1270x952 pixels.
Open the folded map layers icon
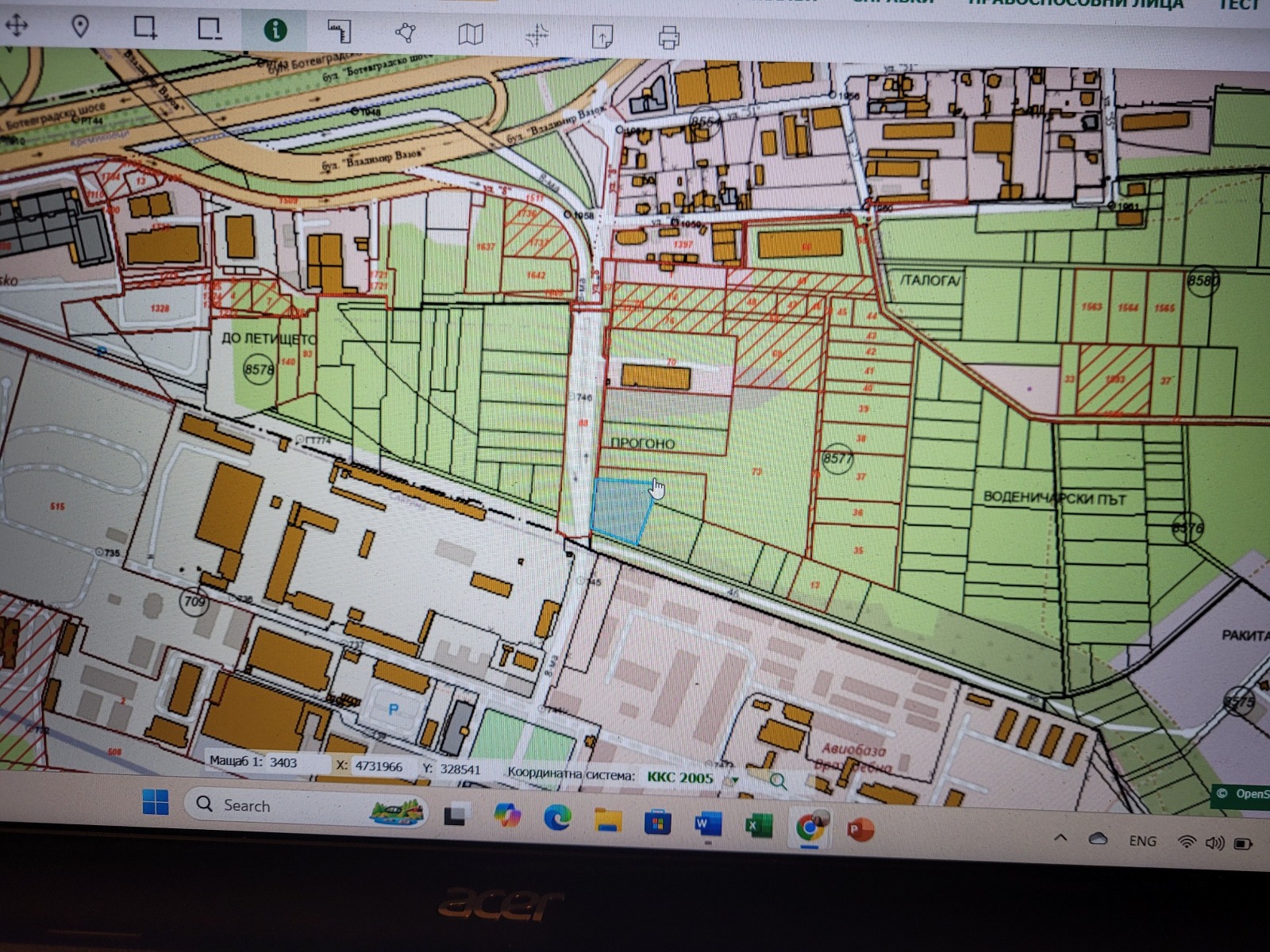471,34
